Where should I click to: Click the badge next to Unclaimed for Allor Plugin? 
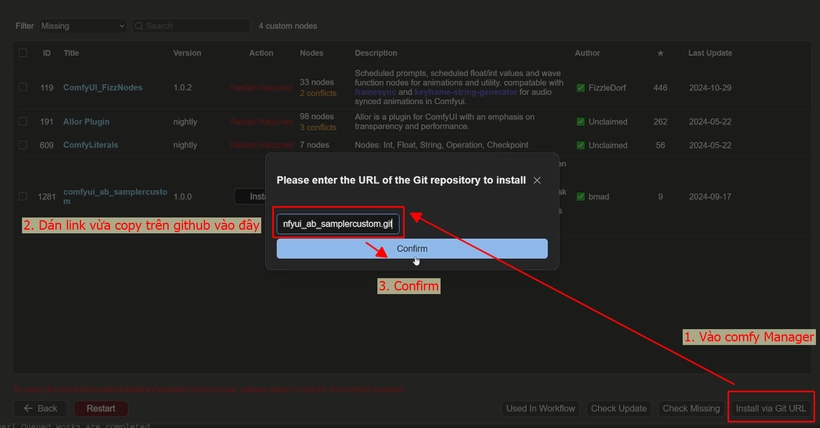click(581, 122)
